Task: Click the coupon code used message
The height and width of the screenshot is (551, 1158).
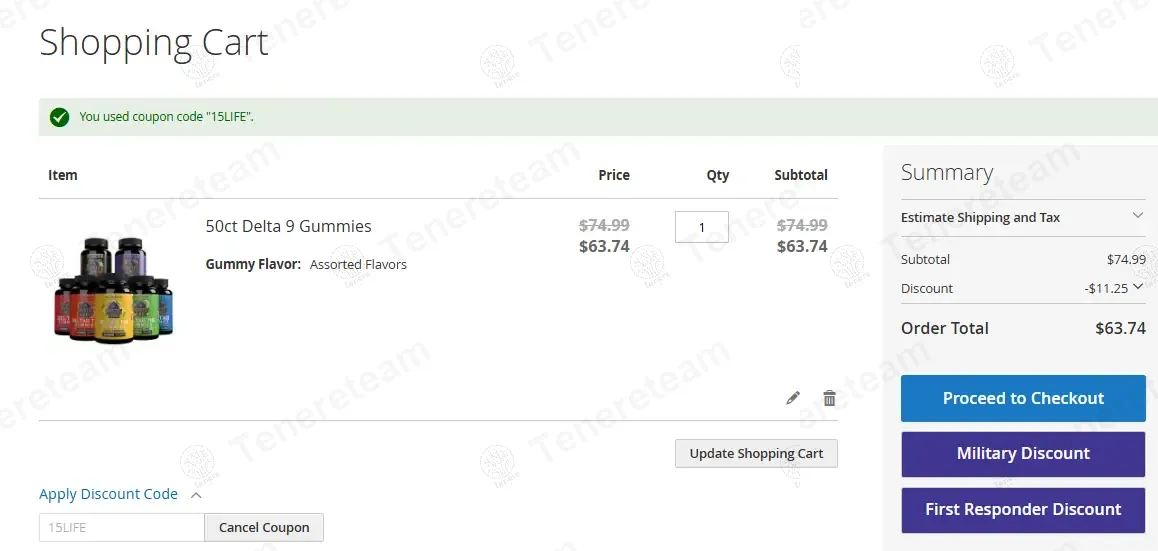Action: coord(166,117)
